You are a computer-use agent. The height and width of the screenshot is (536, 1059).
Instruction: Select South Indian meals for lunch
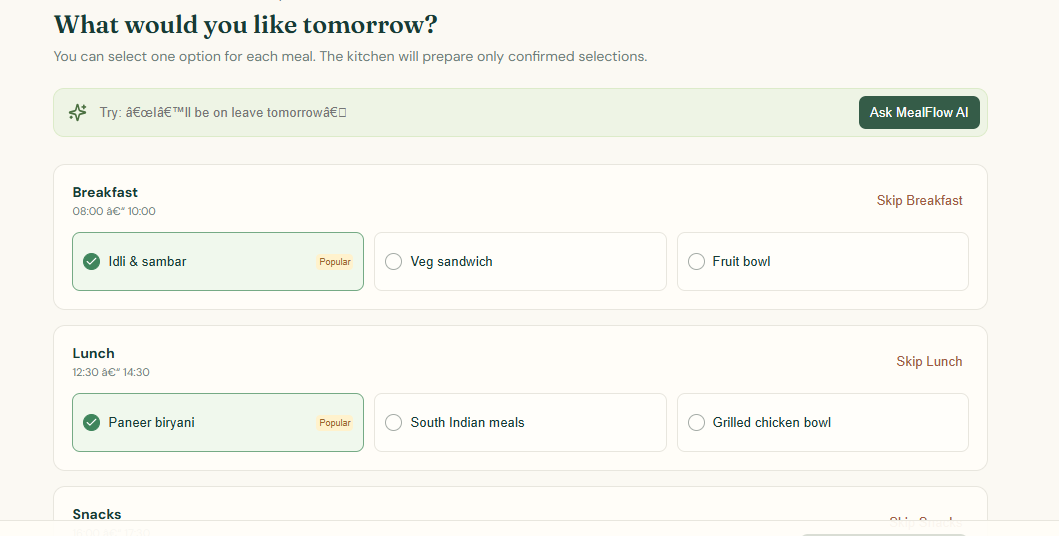tap(520, 423)
